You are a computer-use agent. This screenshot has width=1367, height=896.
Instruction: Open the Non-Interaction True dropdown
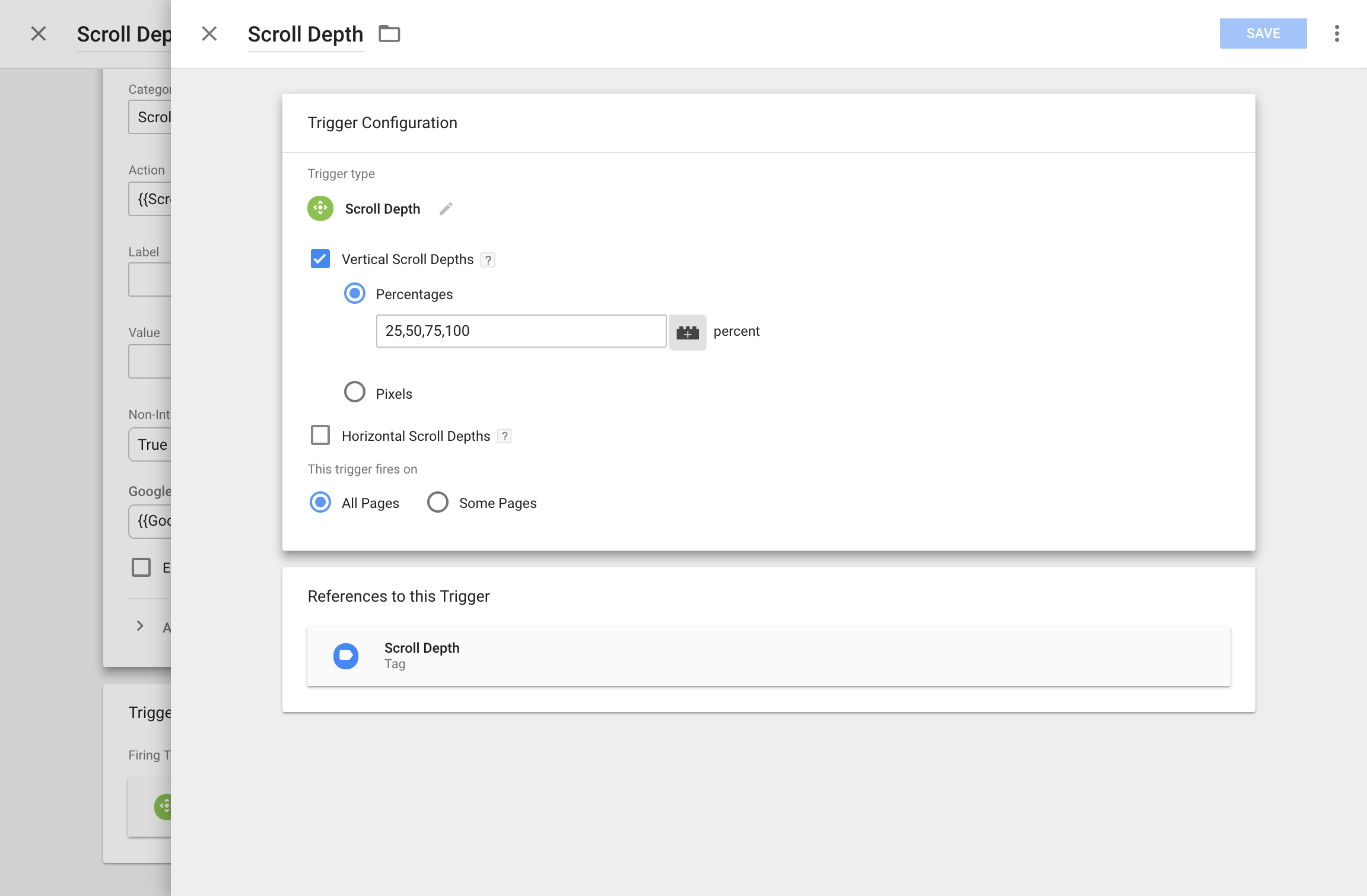[x=153, y=444]
